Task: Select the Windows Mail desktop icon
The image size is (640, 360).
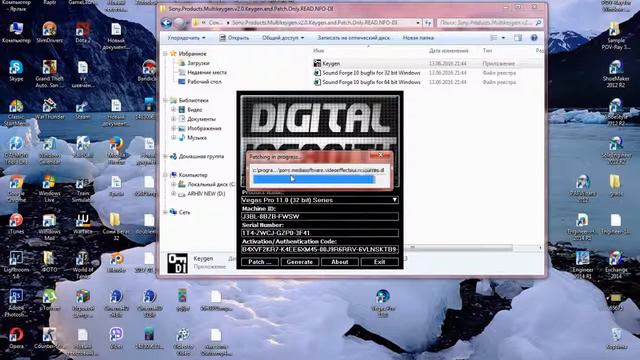Action: pyautogui.click(x=49, y=227)
